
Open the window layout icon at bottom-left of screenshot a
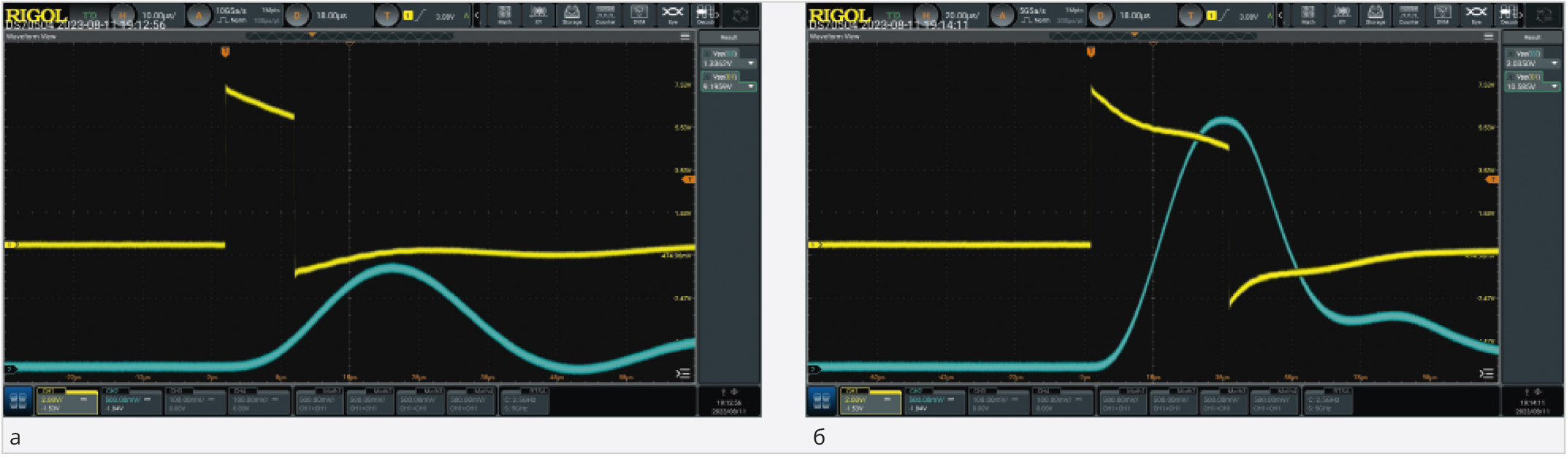18,401
